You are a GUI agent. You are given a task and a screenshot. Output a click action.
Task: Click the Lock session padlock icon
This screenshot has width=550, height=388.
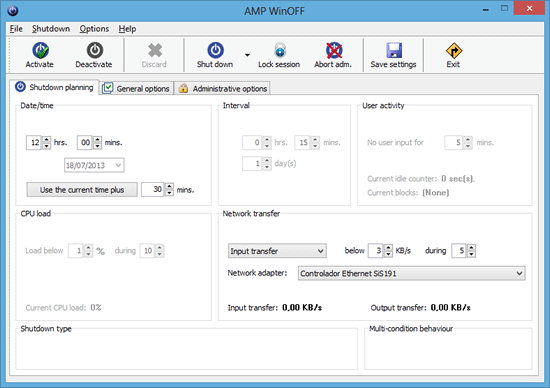coord(280,51)
